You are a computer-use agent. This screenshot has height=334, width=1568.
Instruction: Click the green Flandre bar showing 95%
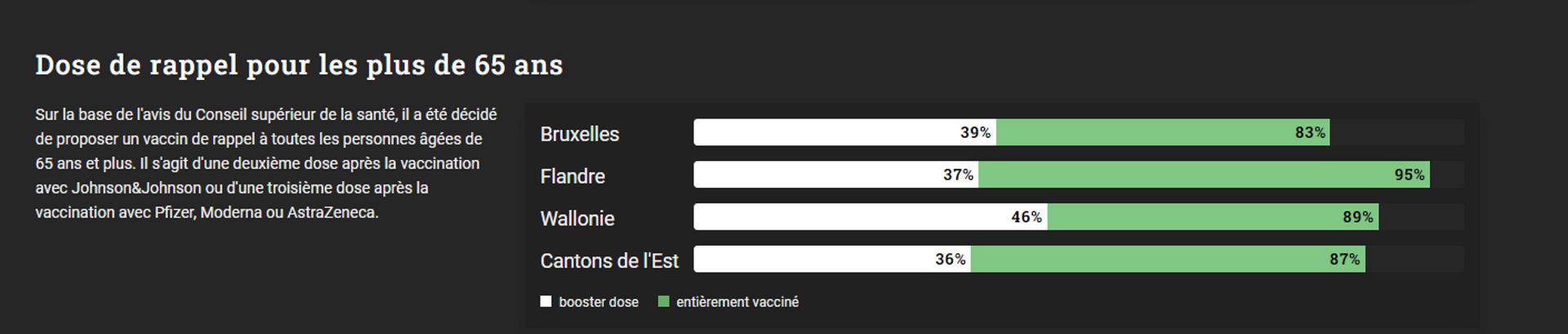1205,175
